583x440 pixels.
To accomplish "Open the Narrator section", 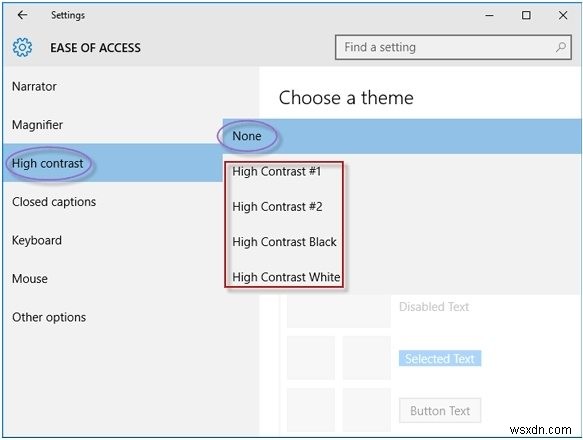I will 34,86.
